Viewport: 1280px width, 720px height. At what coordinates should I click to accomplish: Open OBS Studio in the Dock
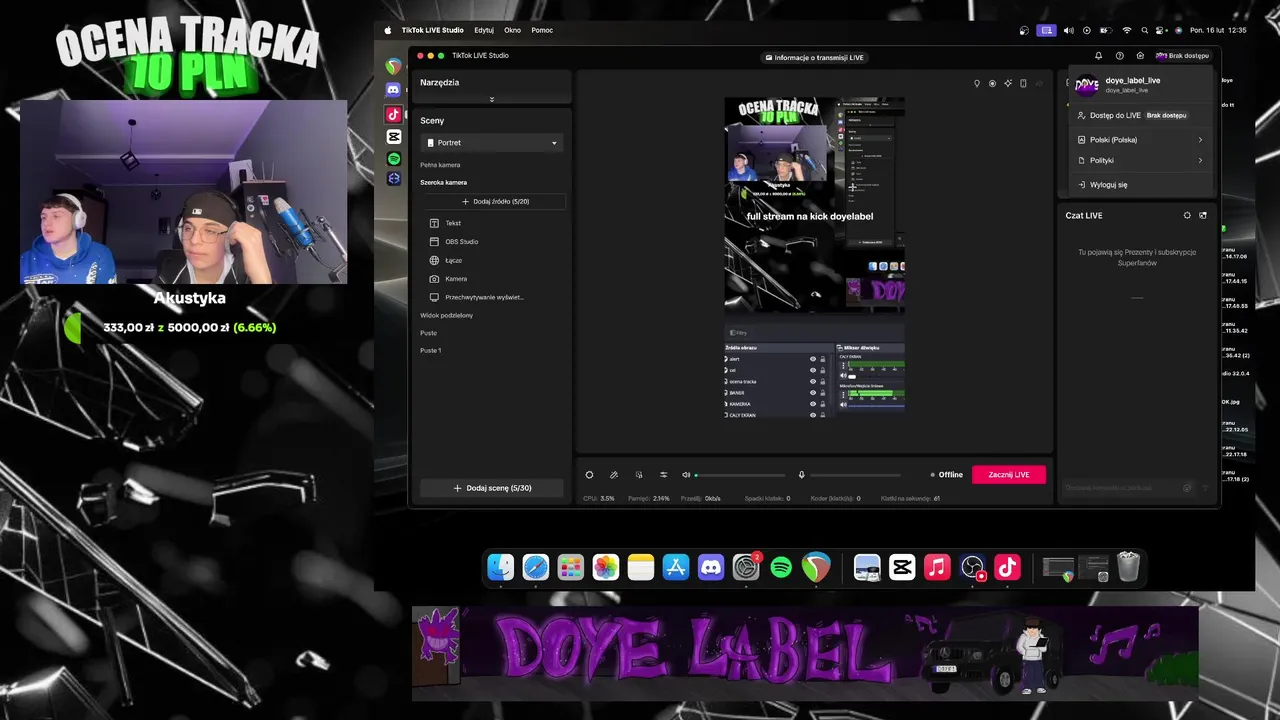pyautogui.click(x=972, y=568)
